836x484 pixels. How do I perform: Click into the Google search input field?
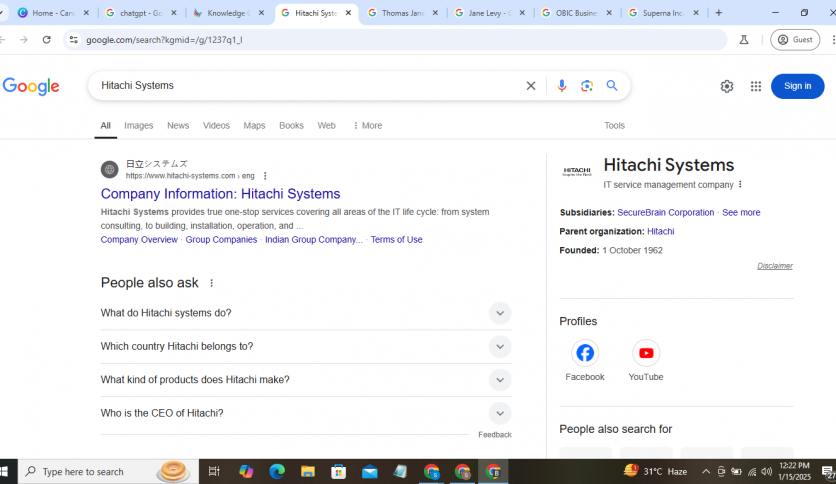(x=309, y=86)
